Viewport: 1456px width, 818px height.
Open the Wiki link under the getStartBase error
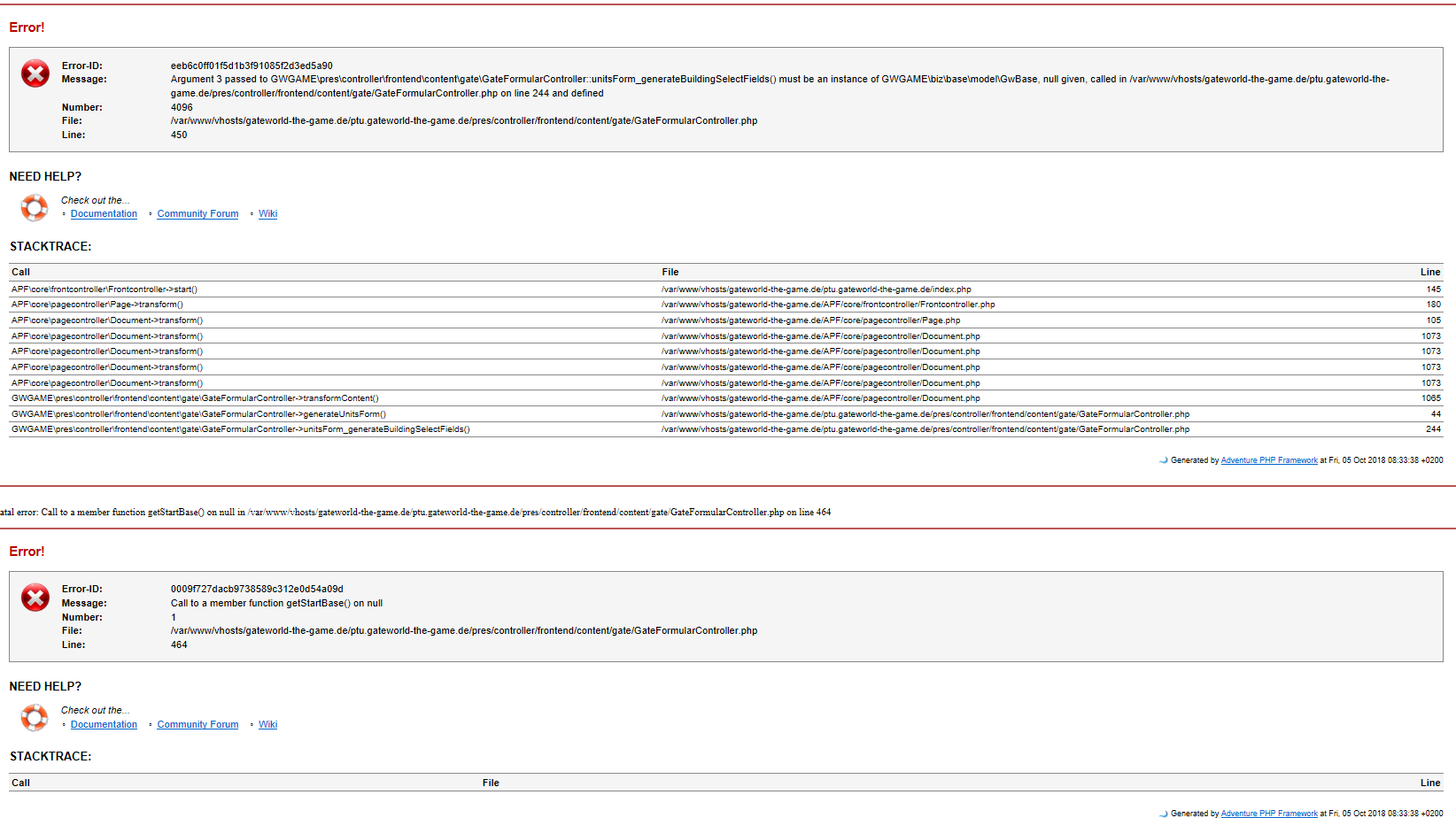pyautogui.click(x=267, y=725)
